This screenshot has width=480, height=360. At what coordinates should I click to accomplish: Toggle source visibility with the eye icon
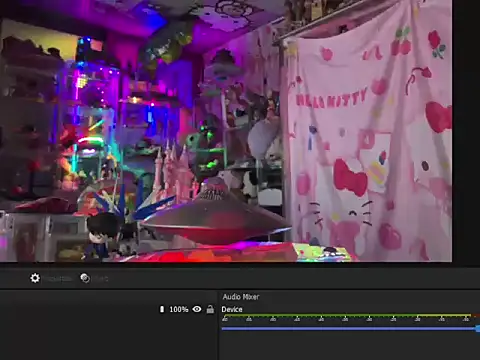[197, 309]
